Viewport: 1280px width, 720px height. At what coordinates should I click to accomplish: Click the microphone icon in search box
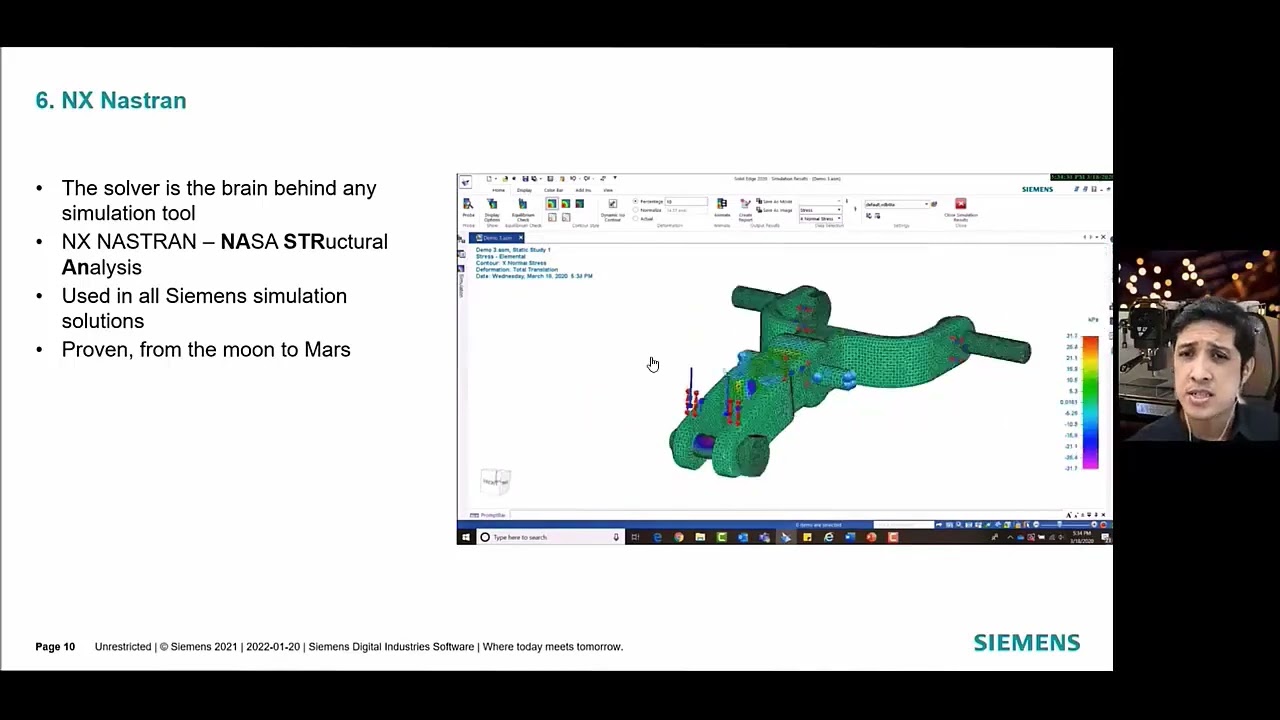pyautogui.click(x=616, y=537)
